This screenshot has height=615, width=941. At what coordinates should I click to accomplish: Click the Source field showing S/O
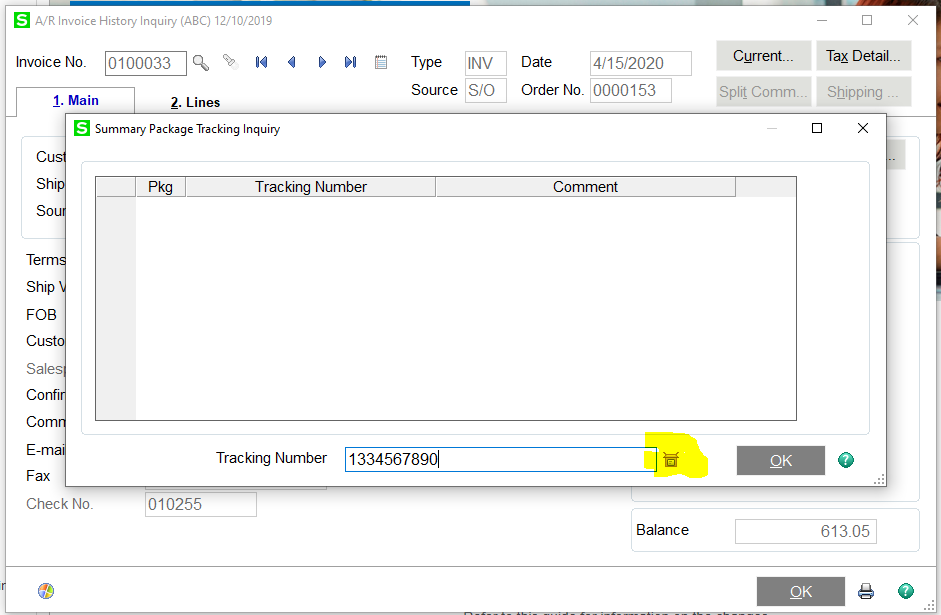pyautogui.click(x=486, y=91)
